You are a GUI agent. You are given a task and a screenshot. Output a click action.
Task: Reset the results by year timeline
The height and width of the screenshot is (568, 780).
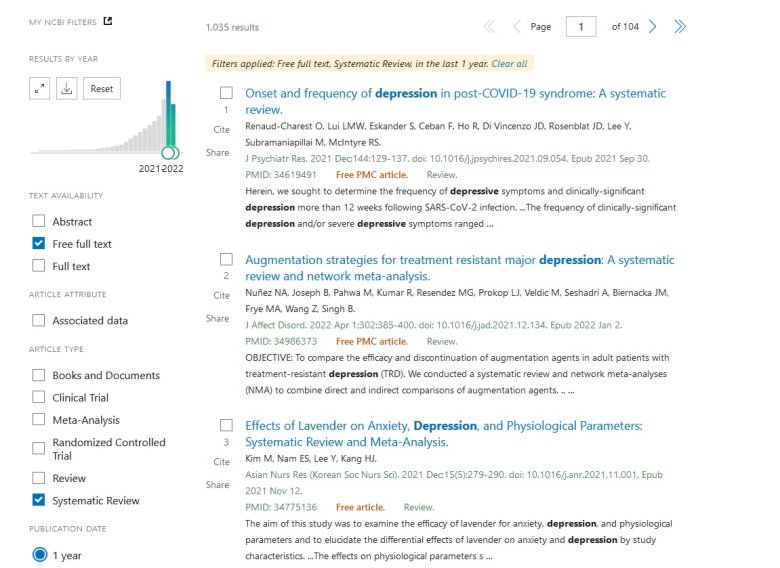tap(102, 89)
